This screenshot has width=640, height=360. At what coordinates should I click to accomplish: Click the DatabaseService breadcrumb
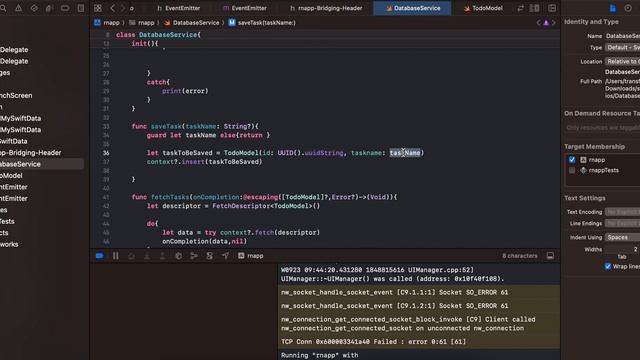coord(191,23)
